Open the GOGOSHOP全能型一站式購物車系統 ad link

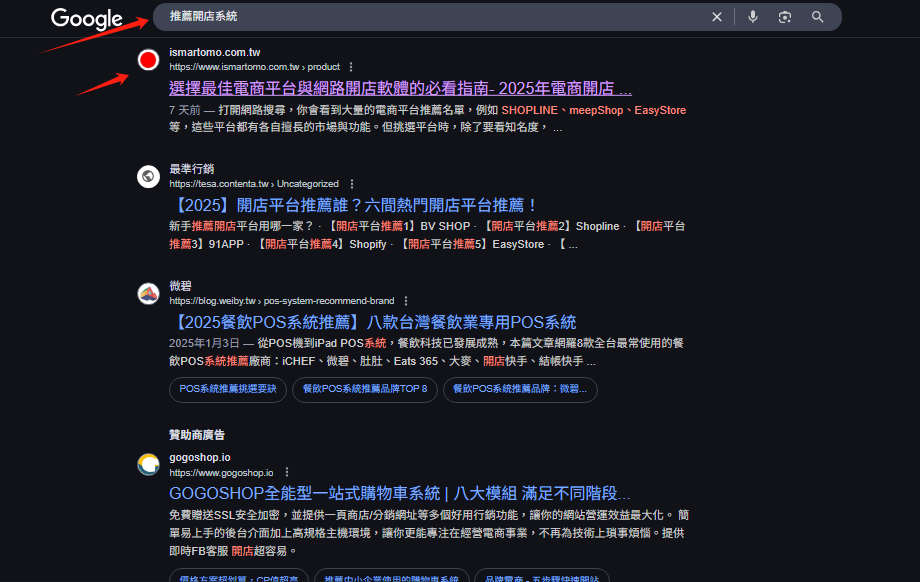point(400,493)
